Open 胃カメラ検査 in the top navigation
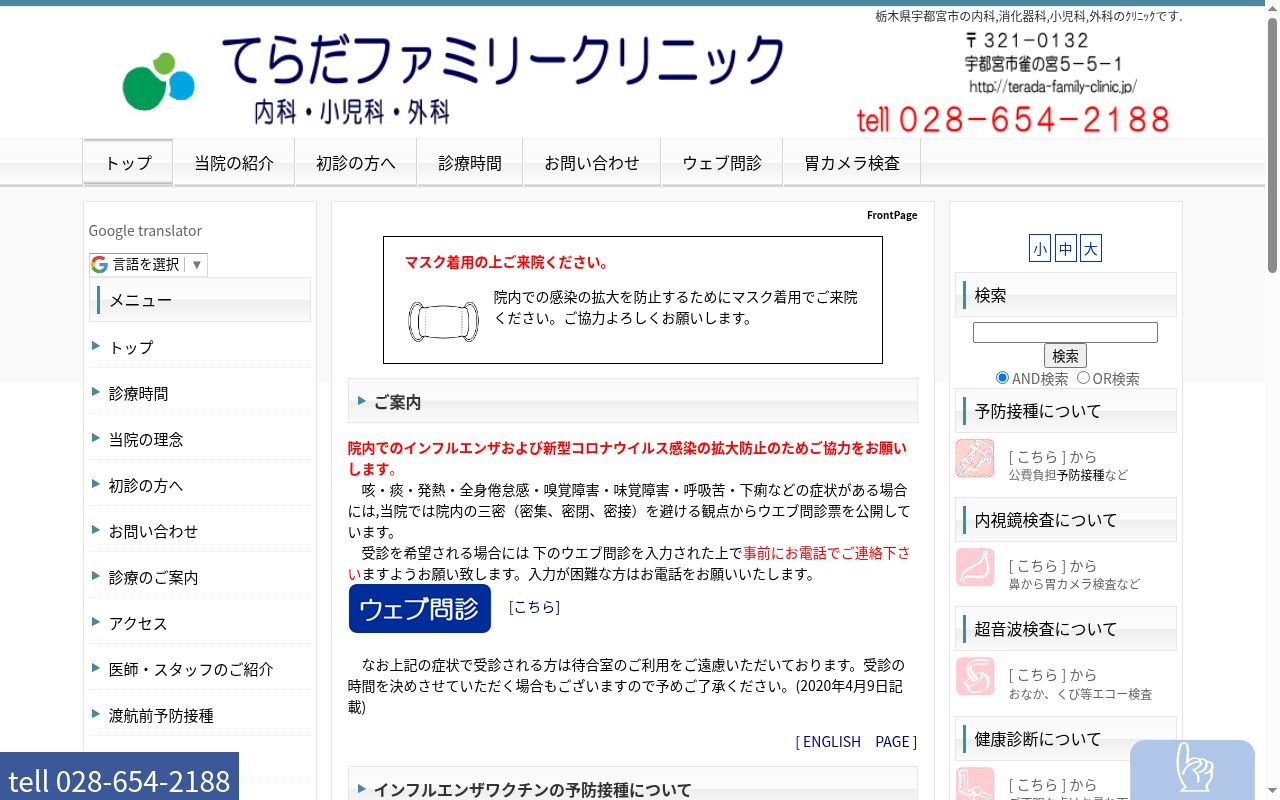This screenshot has height=800, width=1280. (852, 162)
